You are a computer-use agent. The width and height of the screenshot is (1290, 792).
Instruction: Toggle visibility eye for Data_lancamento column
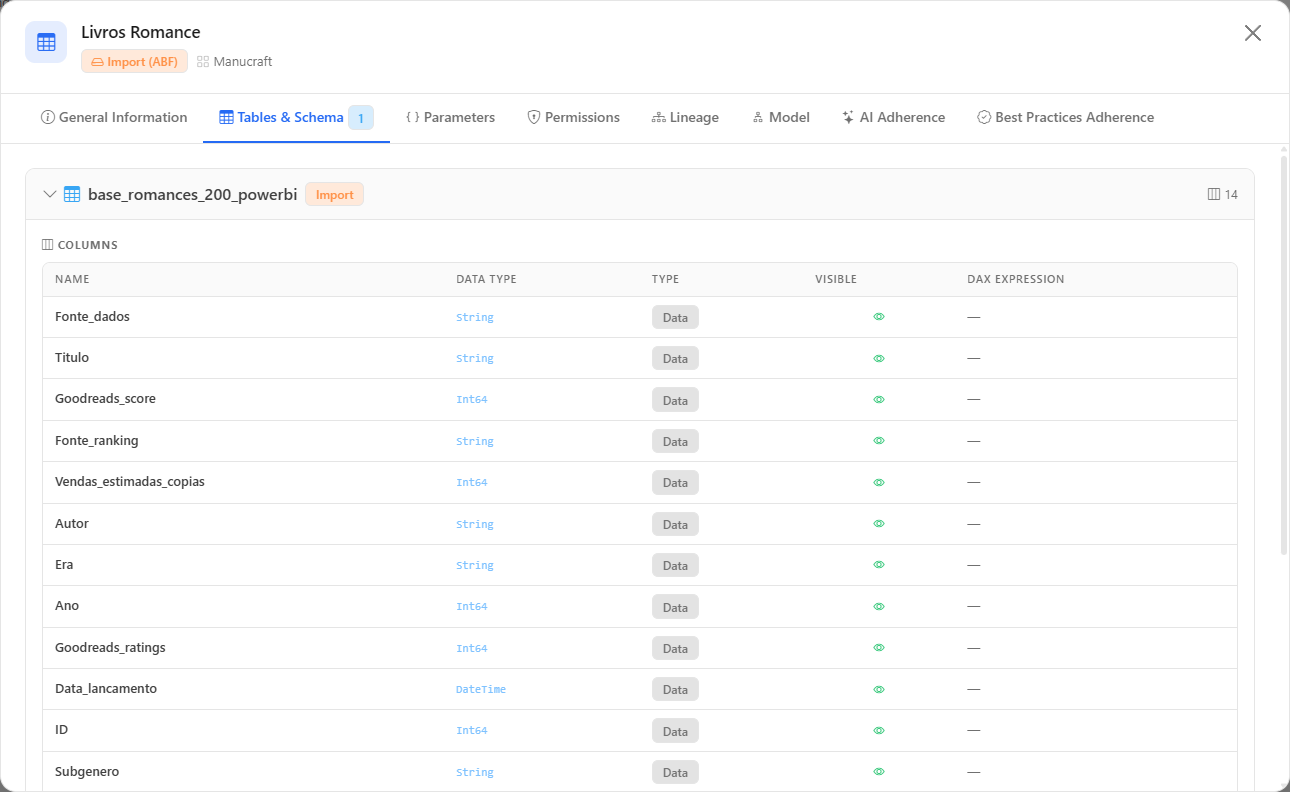pyautogui.click(x=879, y=689)
